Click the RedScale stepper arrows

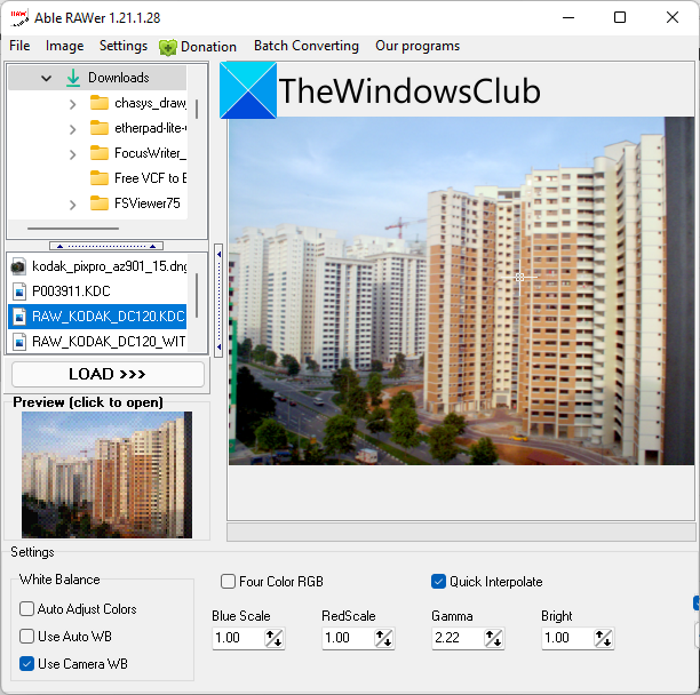[383, 638]
